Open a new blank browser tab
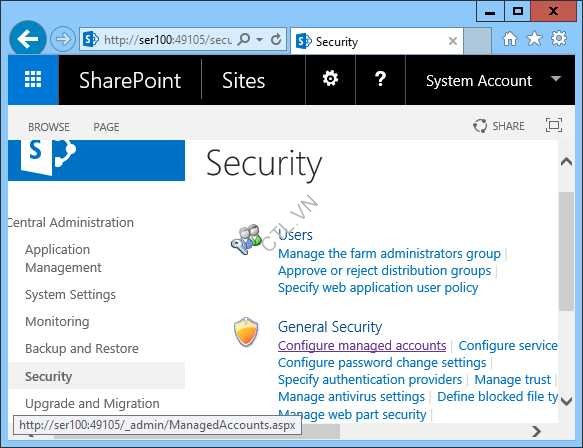Screen dimensions: 583x448 click(x=477, y=41)
